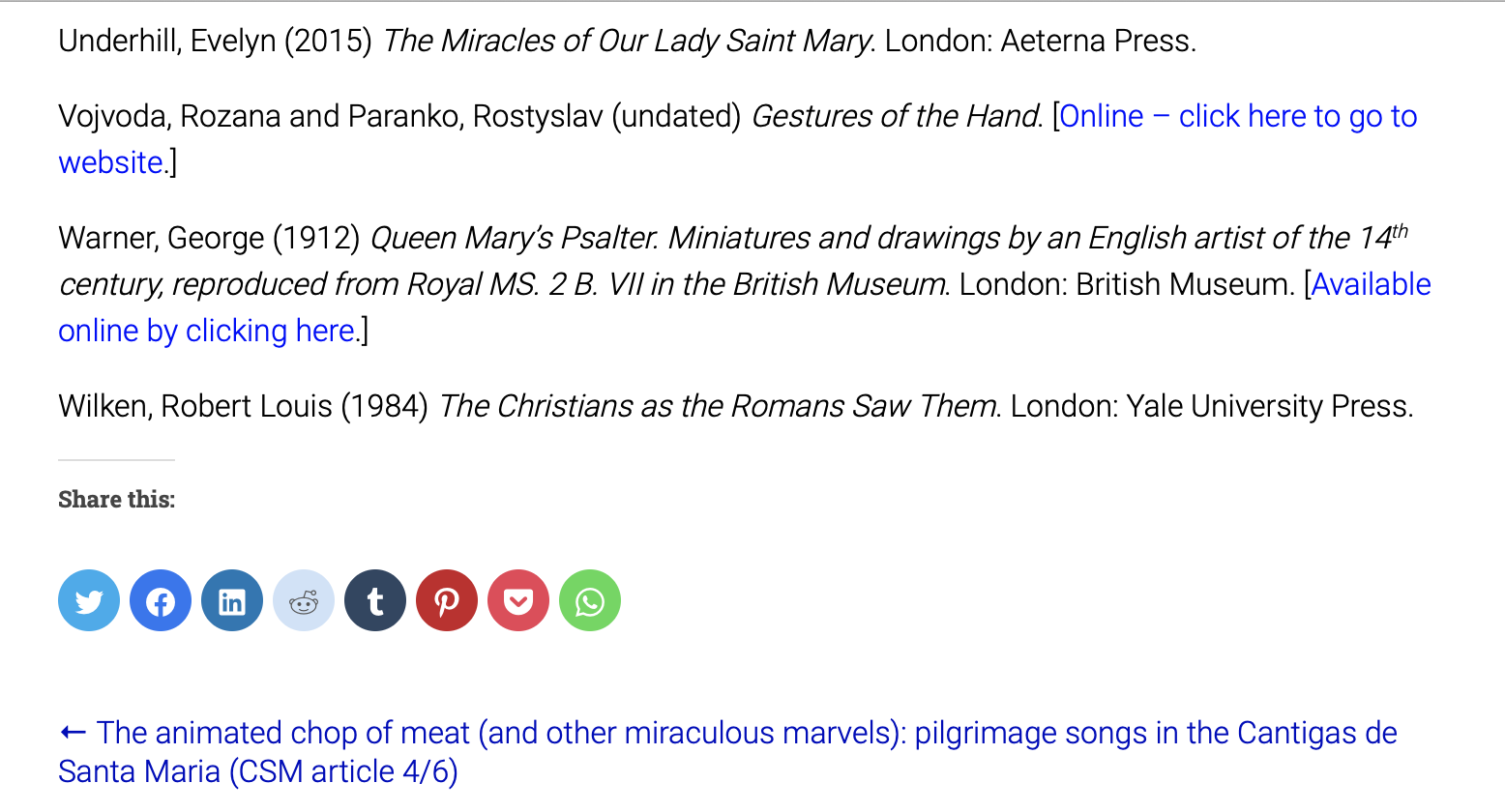Share through the WhatsApp icon
The height and width of the screenshot is (812, 1505).
[590, 600]
